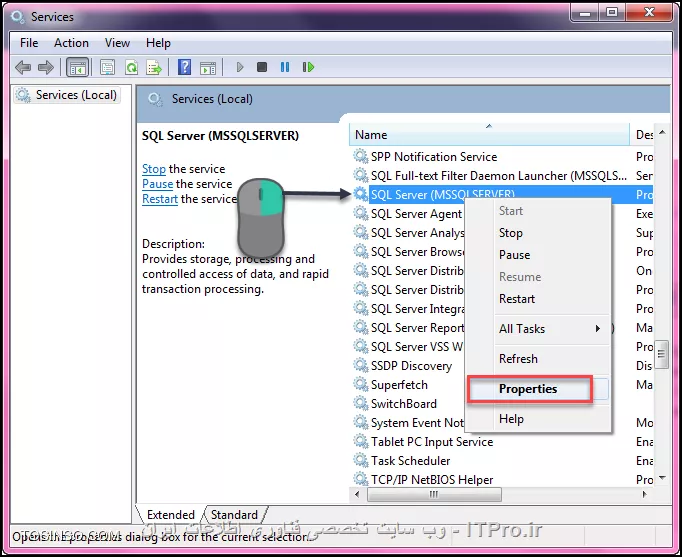Image resolution: width=682 pixels, height=557 pixels.
Task: Open the Help menu in menu bar
Action: pyautogui.click(x=158, y=43)
